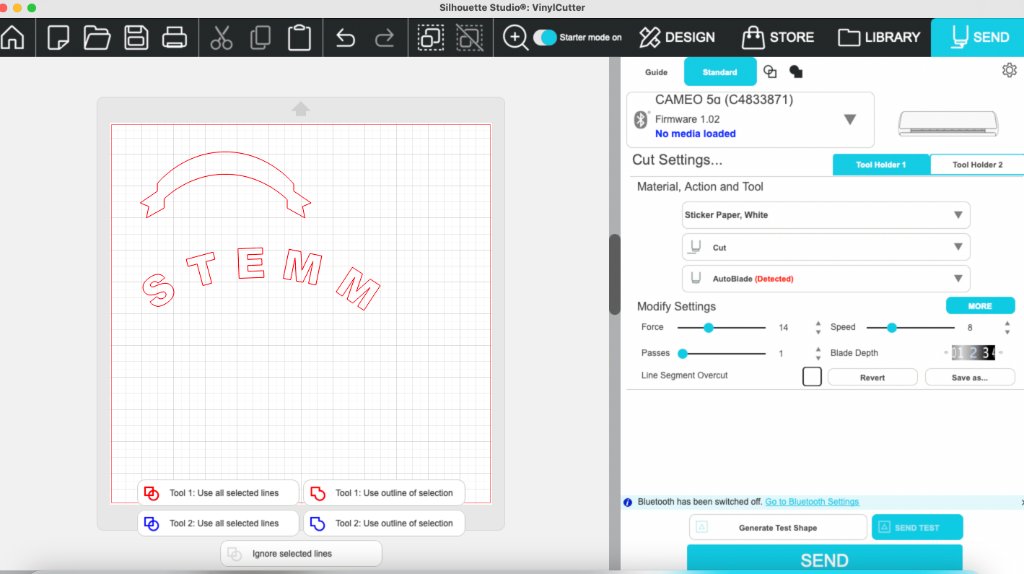Click the MORE settings button

(980, 306)
